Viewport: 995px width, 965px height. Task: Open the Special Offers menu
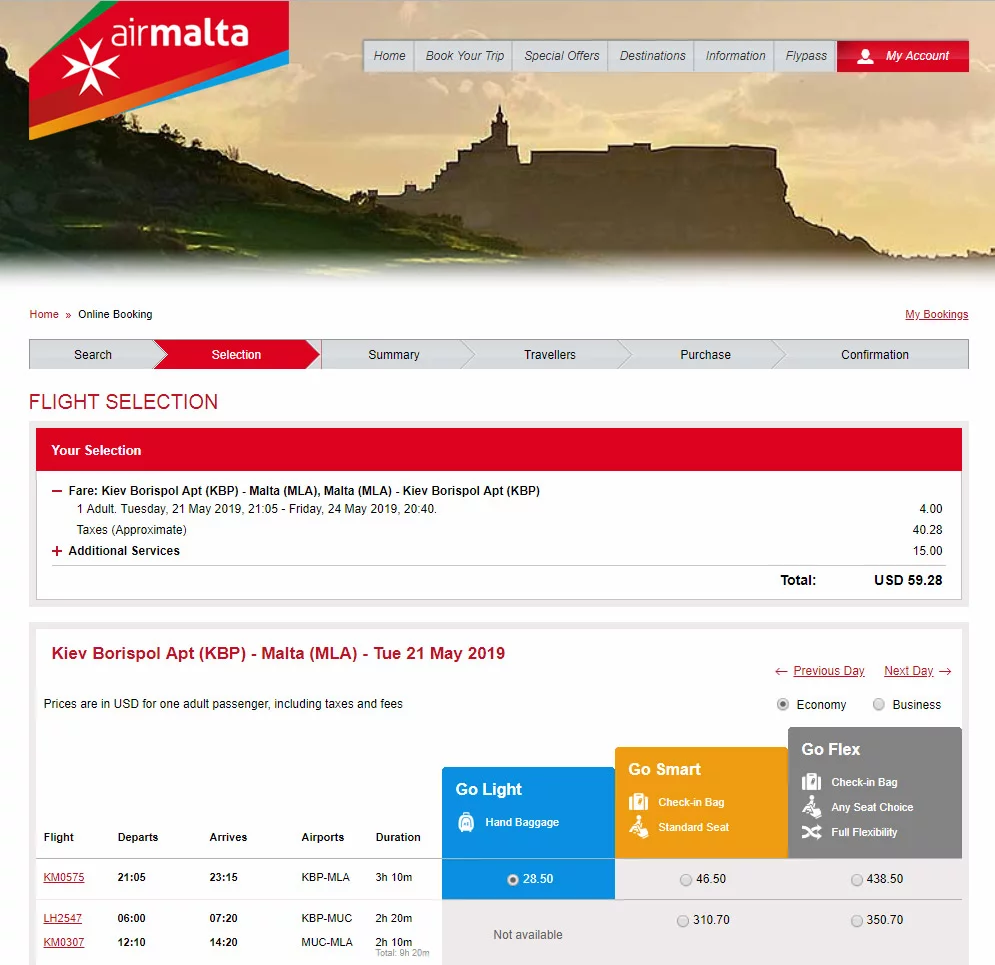(561, 56)
